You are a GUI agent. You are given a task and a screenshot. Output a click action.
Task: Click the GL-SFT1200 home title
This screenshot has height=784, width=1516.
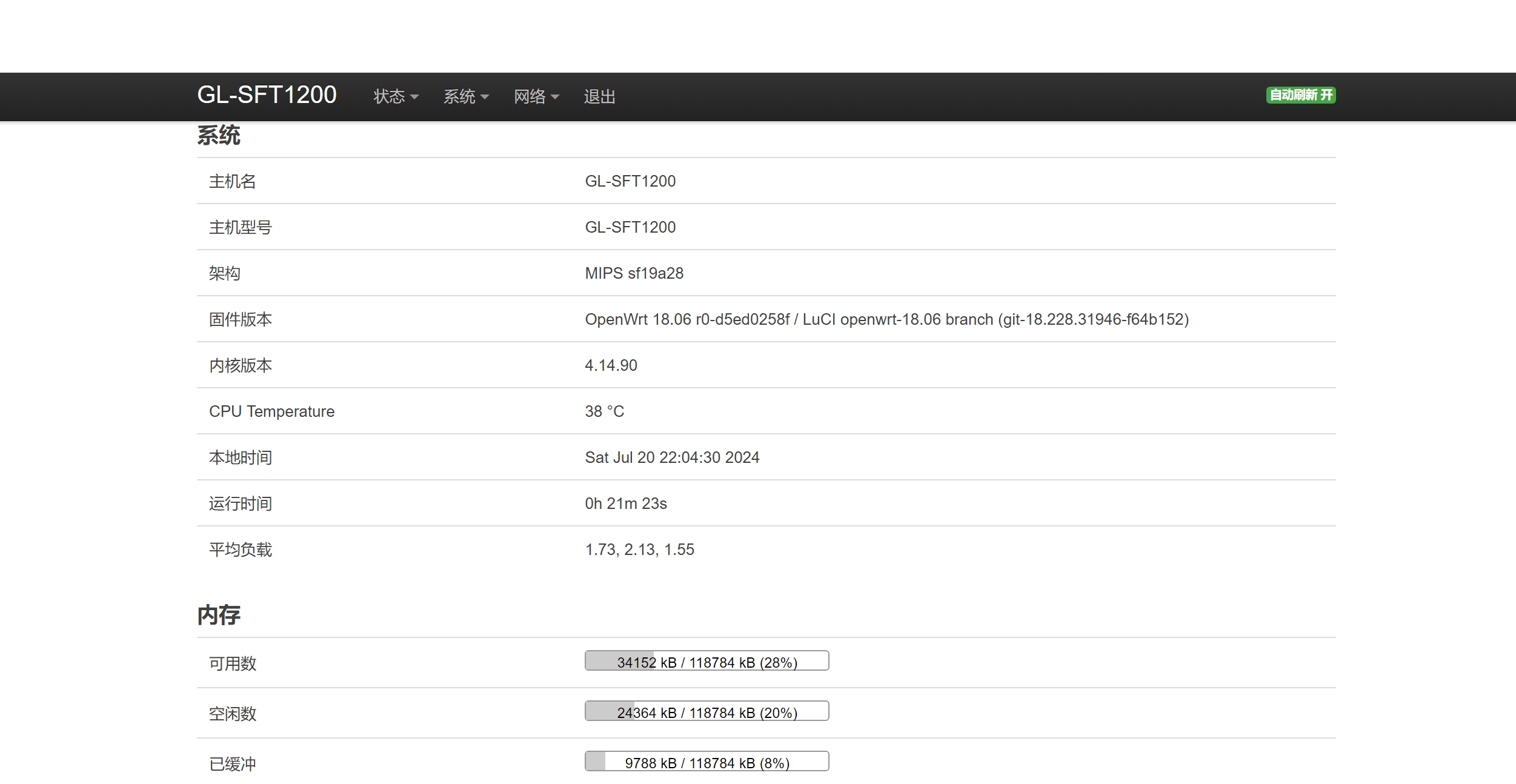click(267, 95)
